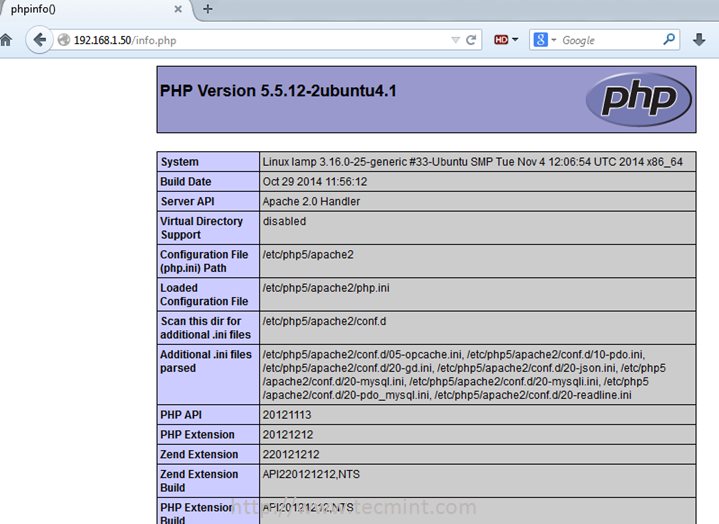Click the PHP API label
The image size is (719, 524).
point(208,415)
